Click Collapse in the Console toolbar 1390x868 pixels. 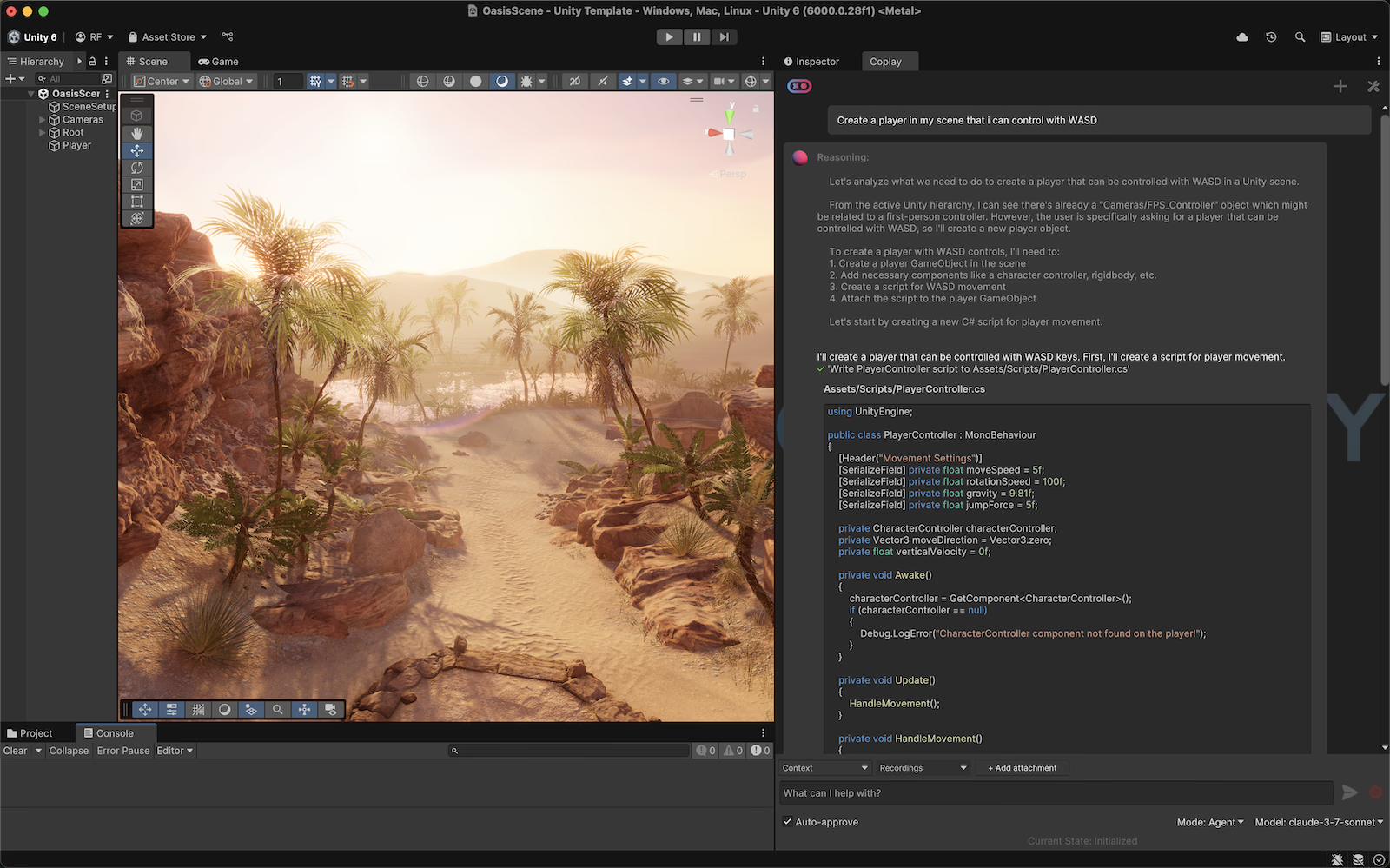[69, 751]
